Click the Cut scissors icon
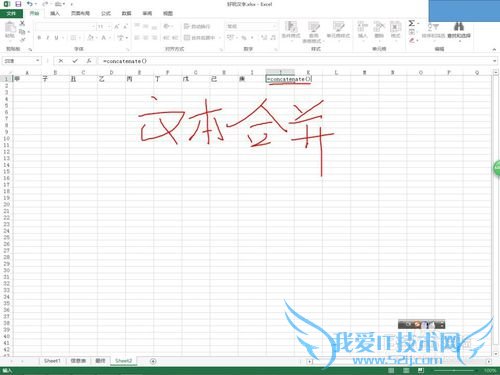The image size is (500, 375). (22, 23)
